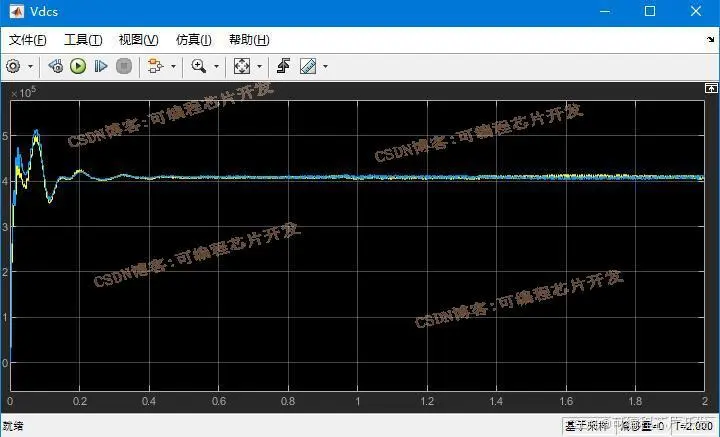This screenshot has height=437, width=720.
Task: Click the MATLAB logo in the title bar
Action: pos(17,11)
